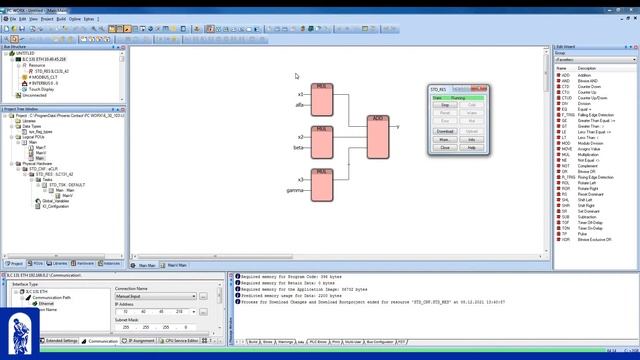This screenshot has height=360, width=640.
Task: Open the Extras menu
Action: [89, 19]
